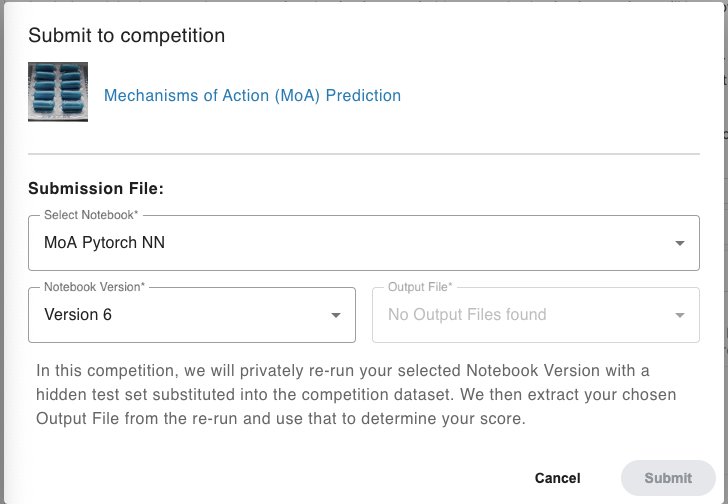This screenshot has width=728, height=504.
Task: Click the blue pills competition thumbnail
Action: tap(58, 92)
